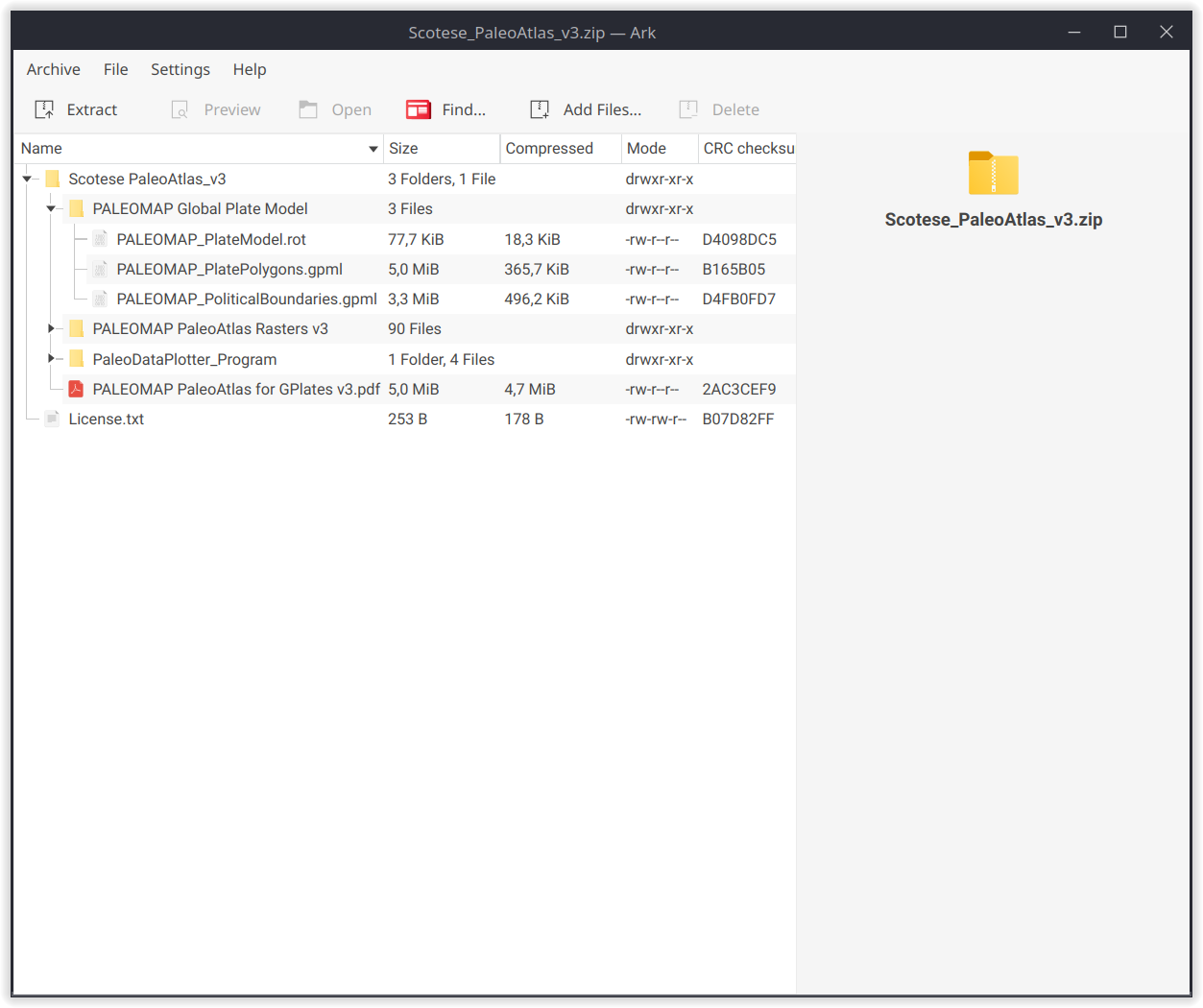Click the PaleoDataPlotter_Program folder icon
This screenshot has width=1203, height=1008.
click(77, 359)
